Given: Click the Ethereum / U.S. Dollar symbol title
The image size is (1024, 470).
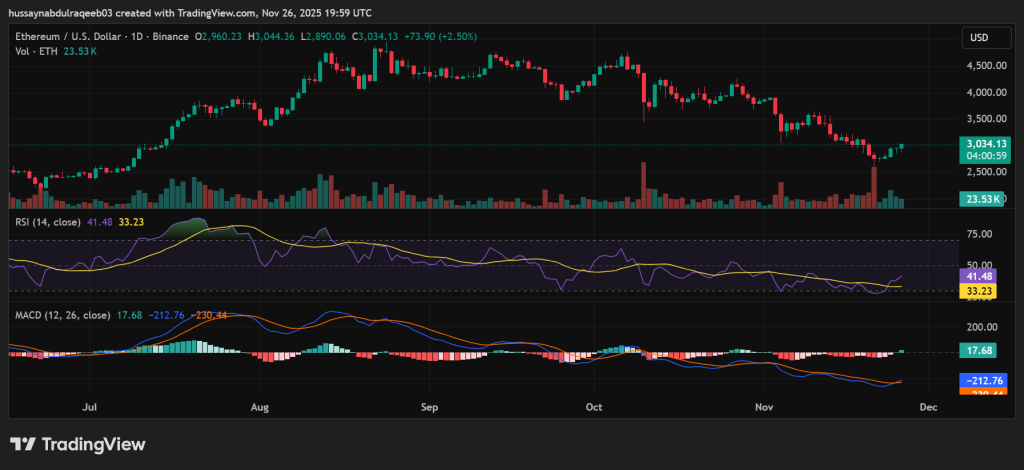Looking at the screenshot, I should click(65, 36).
